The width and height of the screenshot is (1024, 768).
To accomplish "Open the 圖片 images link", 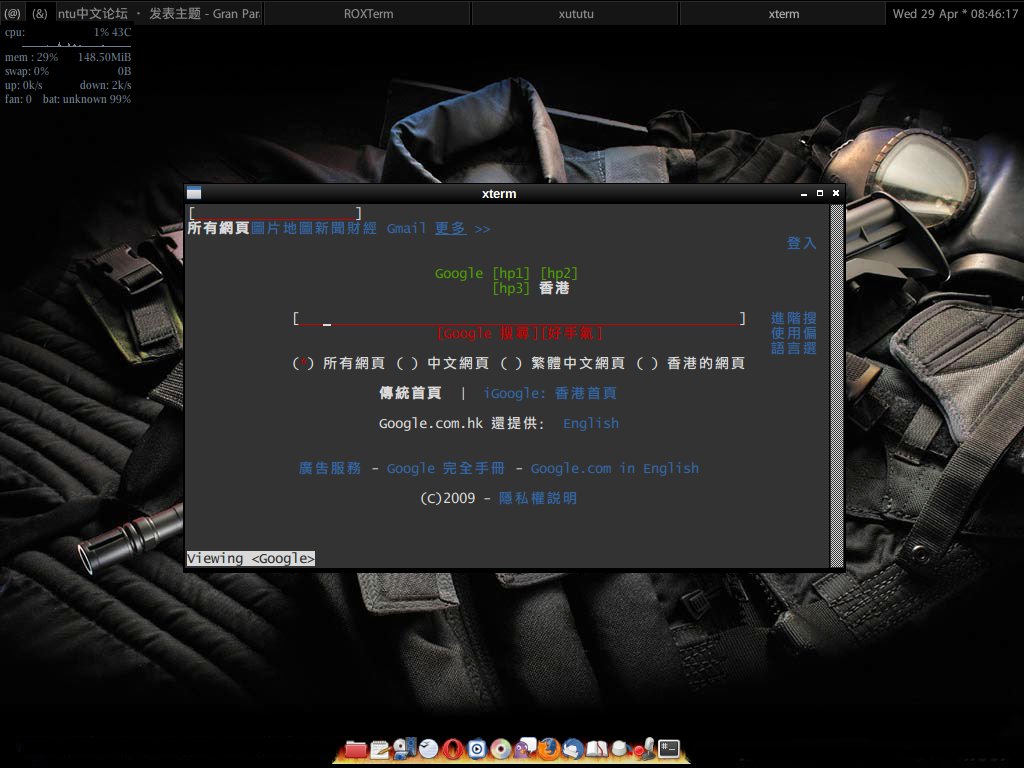I will pyautogui.click(x=266, y=229).
